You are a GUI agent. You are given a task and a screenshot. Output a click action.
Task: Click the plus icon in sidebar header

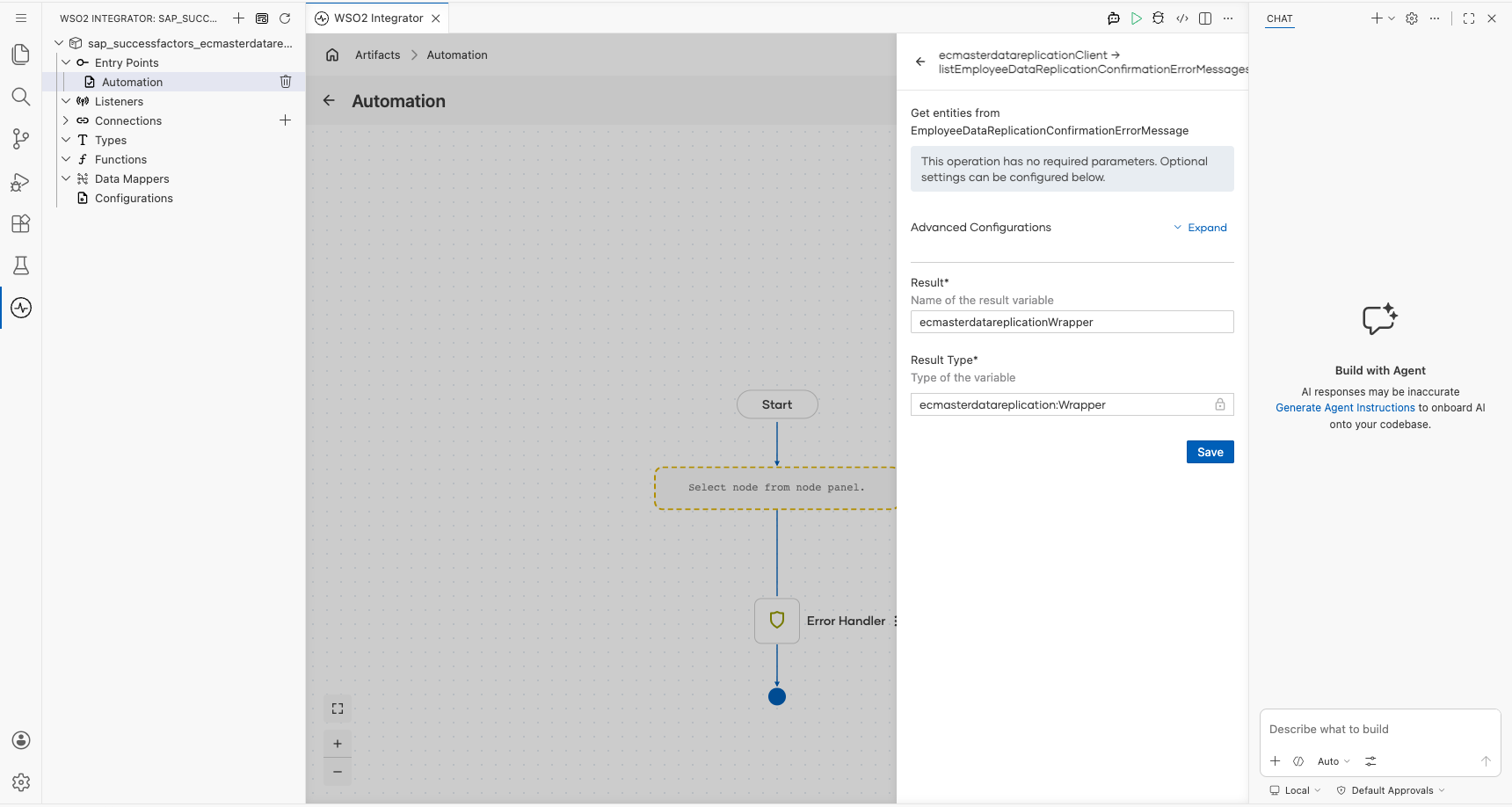click(x=238, y=18)
